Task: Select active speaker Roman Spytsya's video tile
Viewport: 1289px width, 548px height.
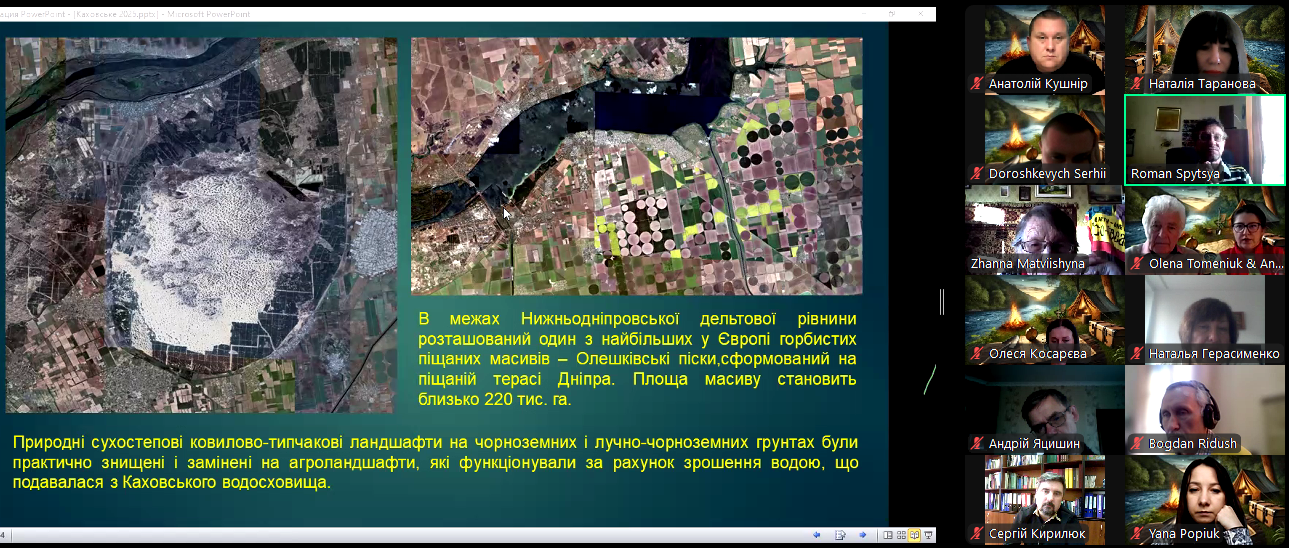Action: pos(1204,139)
